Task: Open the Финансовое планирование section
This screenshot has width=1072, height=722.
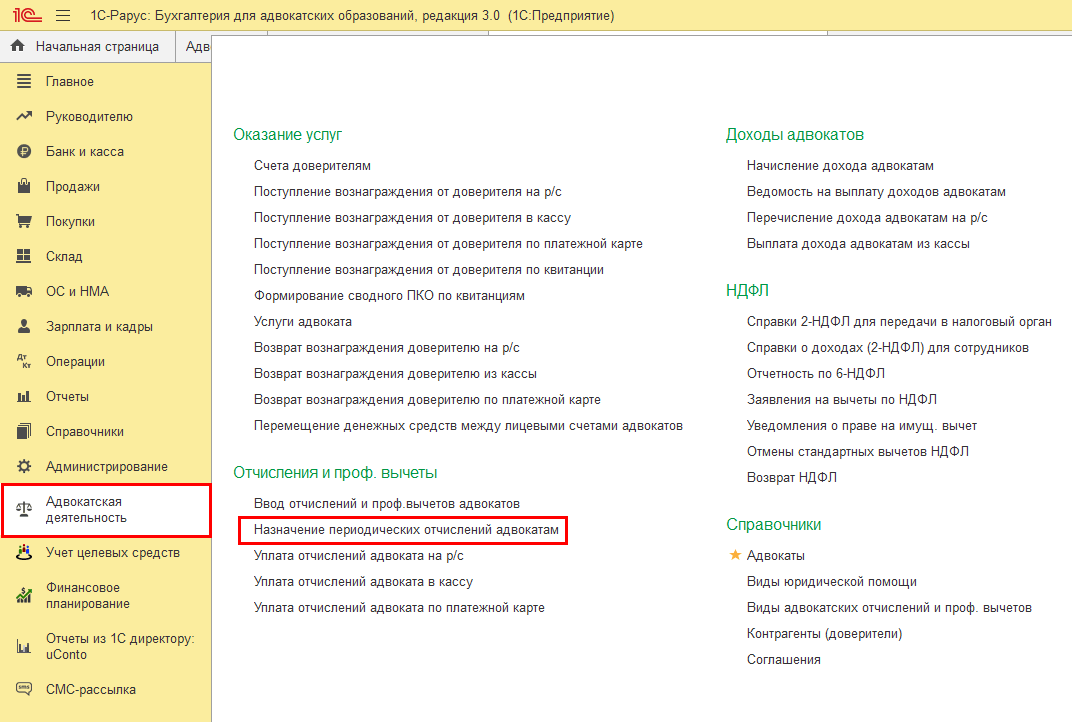Action: click(x=88, y=595)
